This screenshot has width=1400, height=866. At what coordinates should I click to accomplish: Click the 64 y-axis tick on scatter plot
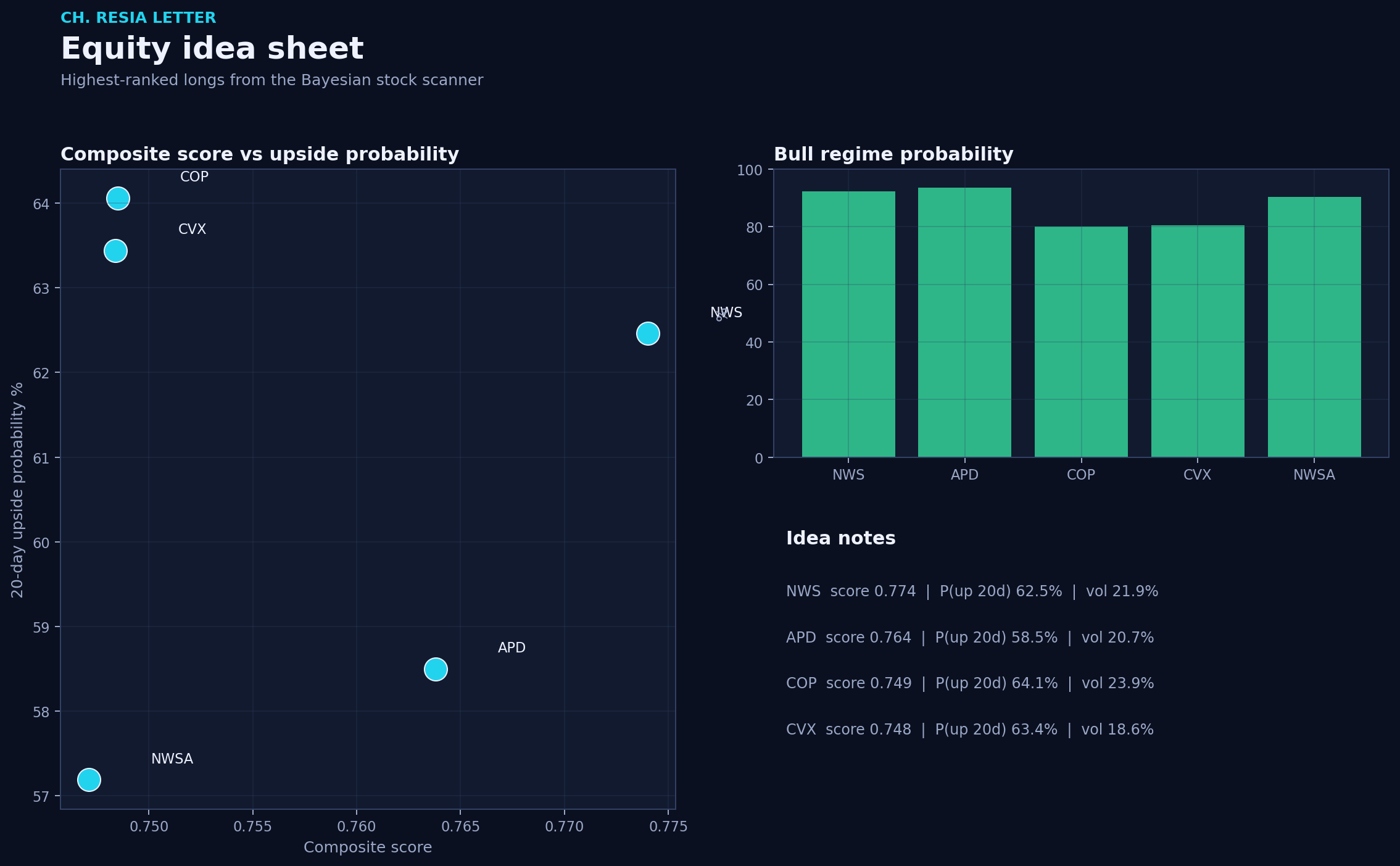point(41,204)
